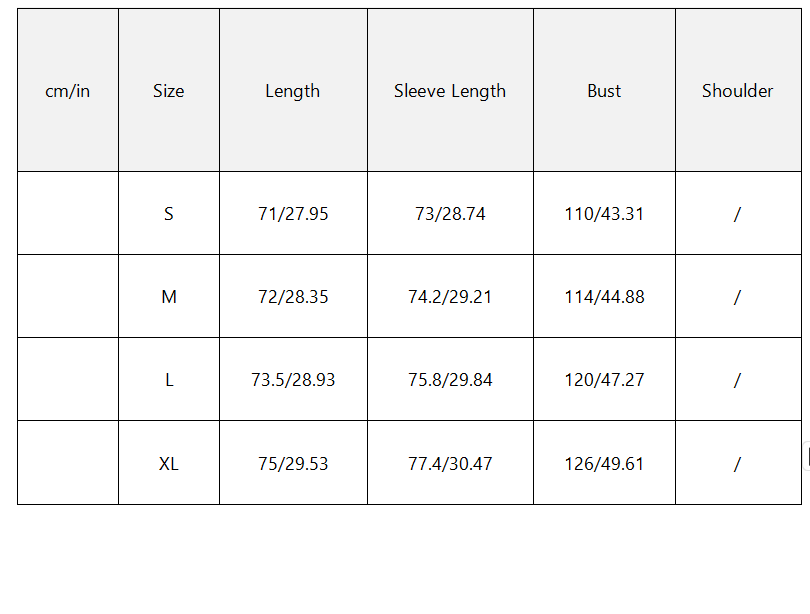This screenshot has width=810, height=614.
Task: Click the L size cell
Action: (x=169, y=380)
